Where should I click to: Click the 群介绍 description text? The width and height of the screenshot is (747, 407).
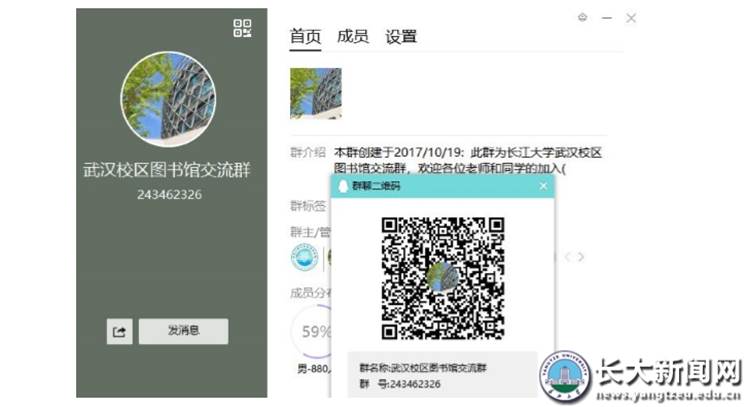tap(468, 160)
